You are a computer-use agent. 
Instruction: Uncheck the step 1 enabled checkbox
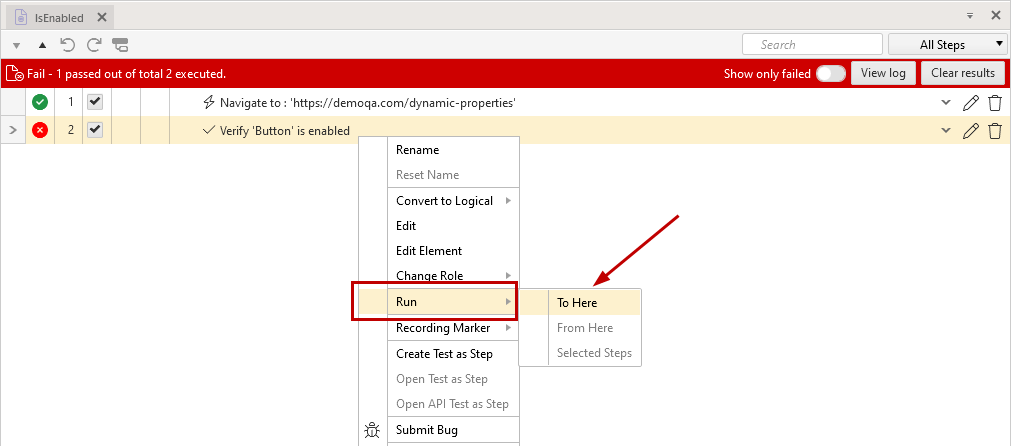coord(95,102)
